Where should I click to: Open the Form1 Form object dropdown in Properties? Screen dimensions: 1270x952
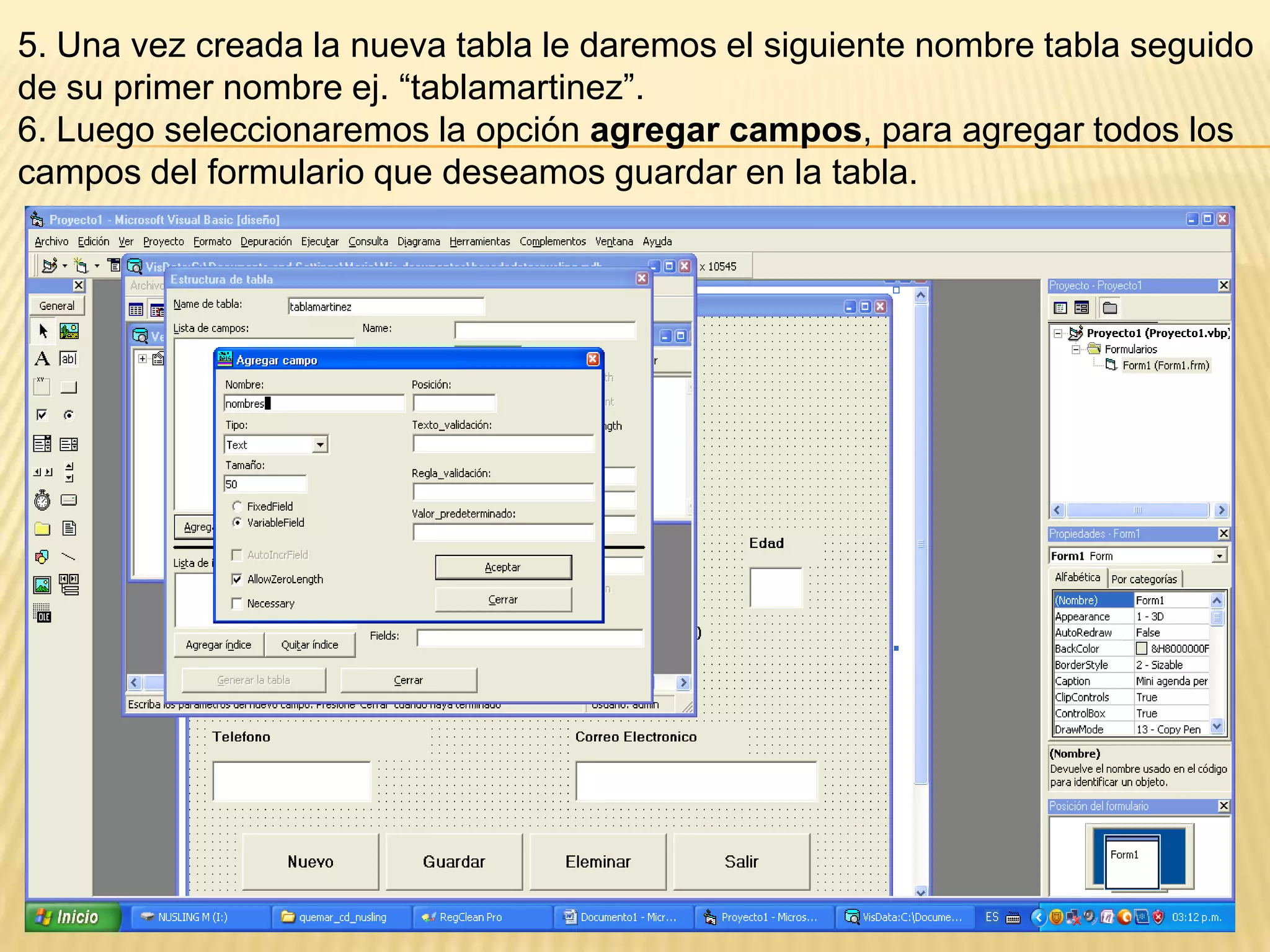point(1219,556)
